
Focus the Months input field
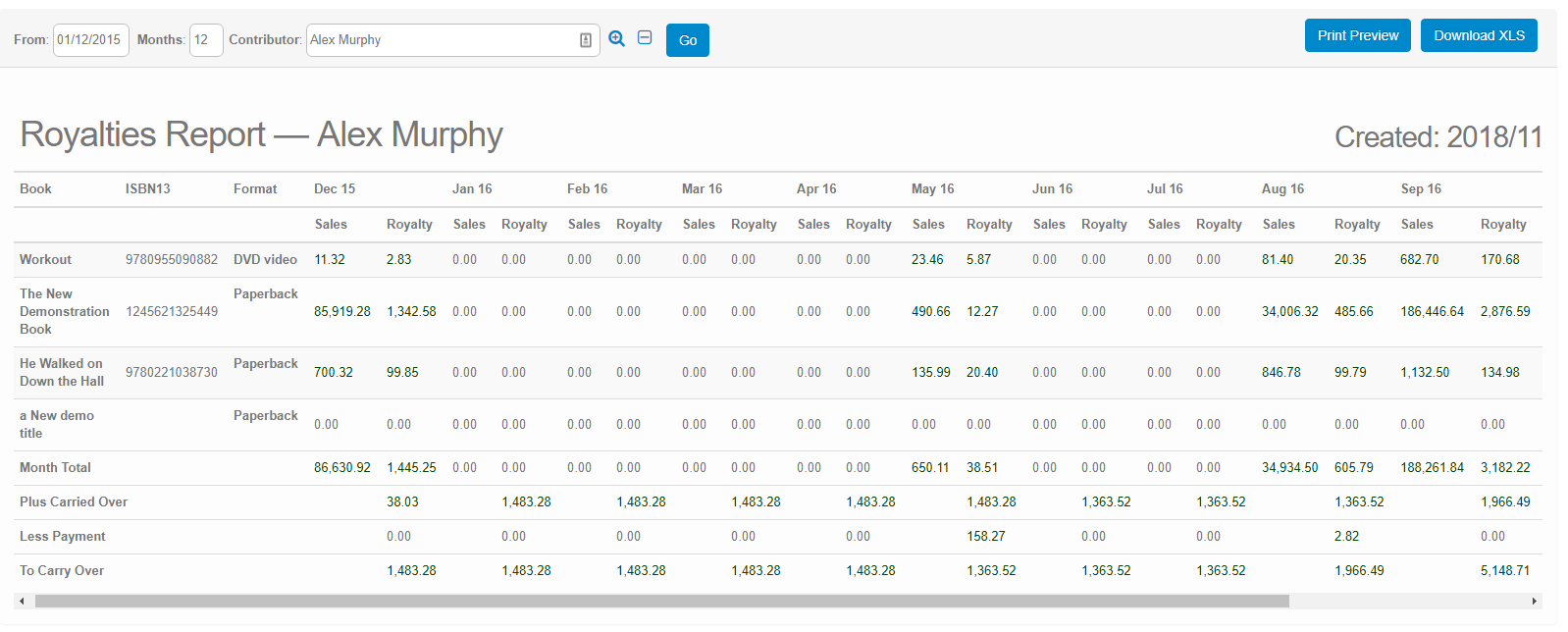point(206,40)
